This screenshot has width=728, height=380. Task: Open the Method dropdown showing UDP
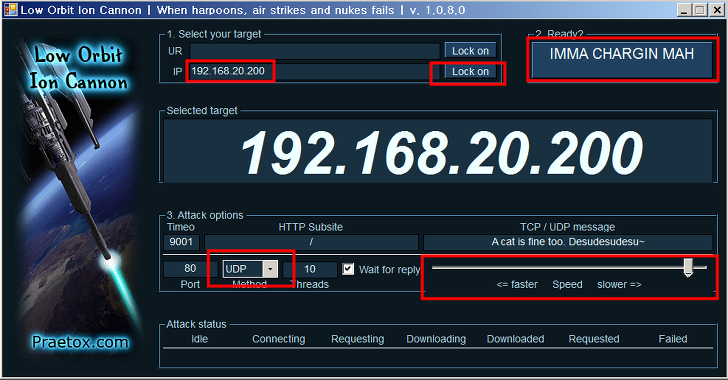point(270,269)
